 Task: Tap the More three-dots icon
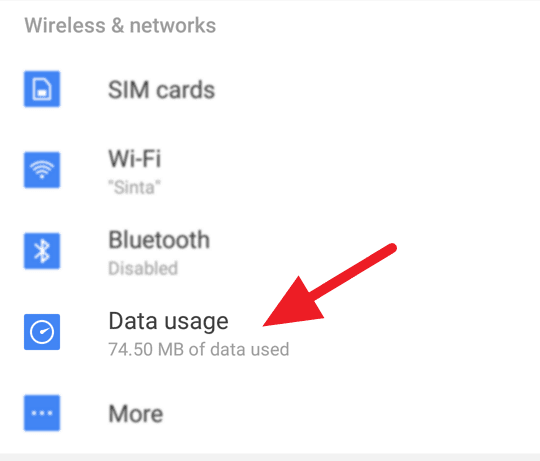pyautogui.click(x=42, y=413)
